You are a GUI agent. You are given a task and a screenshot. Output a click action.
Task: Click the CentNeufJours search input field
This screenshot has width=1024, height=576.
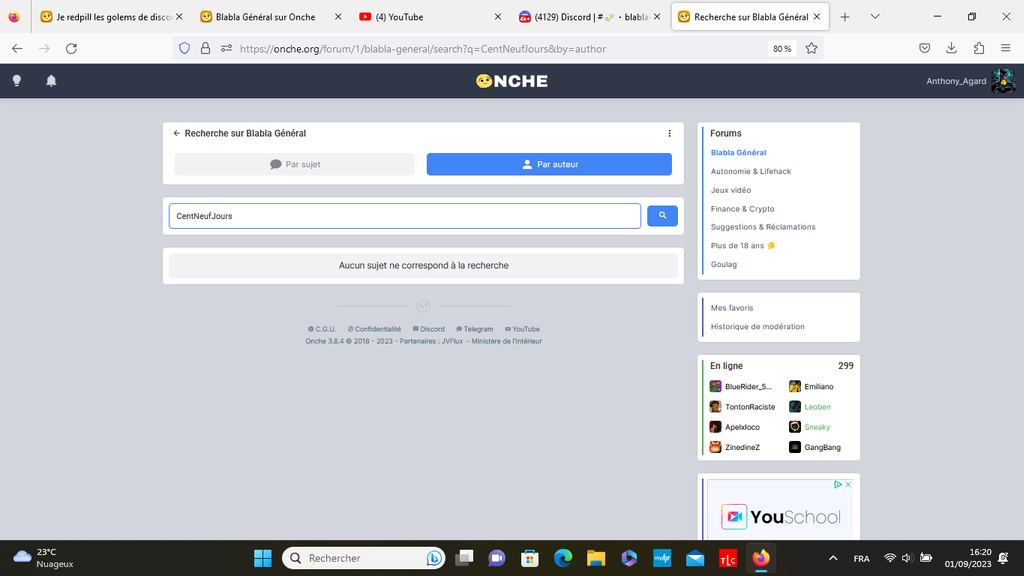(x=404, y=216)
